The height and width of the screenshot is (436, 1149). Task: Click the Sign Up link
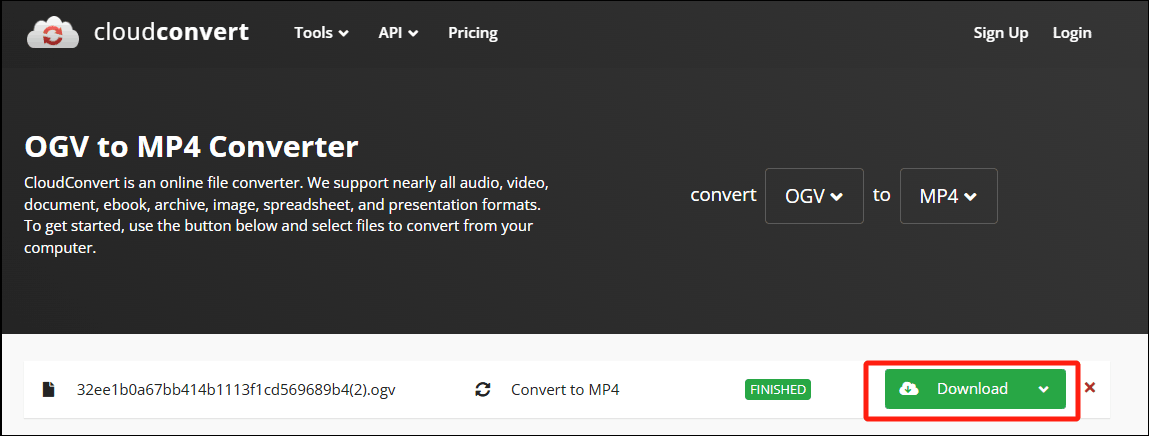[x=1001, y=33]
